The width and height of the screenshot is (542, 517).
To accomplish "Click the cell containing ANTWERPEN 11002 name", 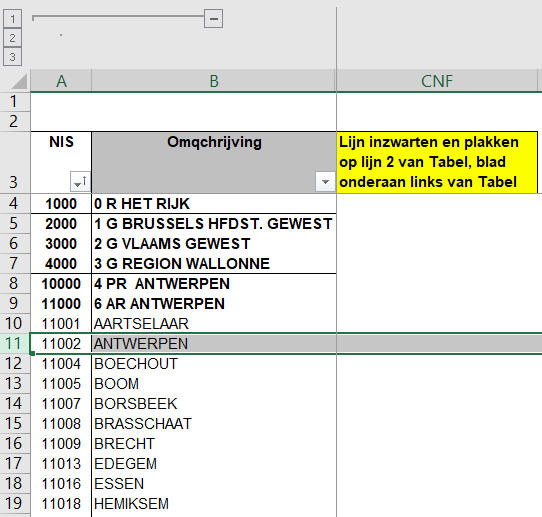I will click(x=214, y=344).
